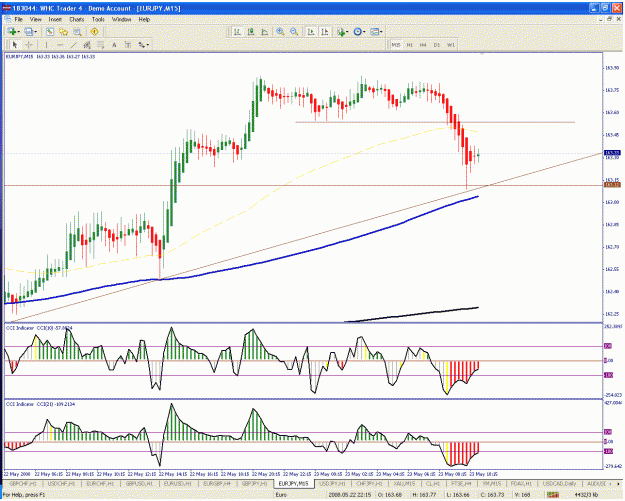Switch to the USDCAD,Daily chart tab
625x501 pixels.
tap(559, 484)
